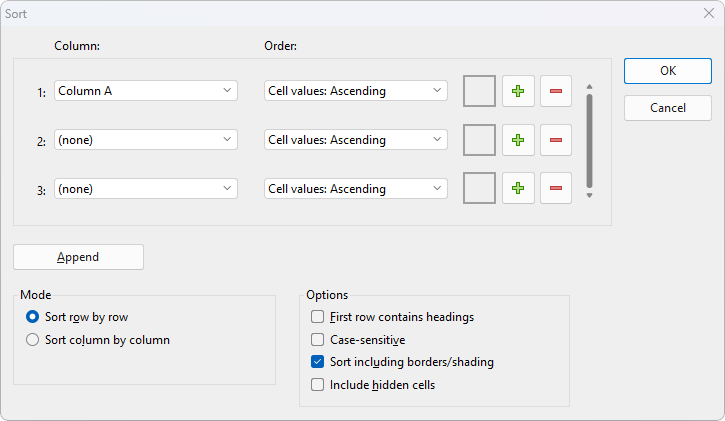Open the row 3 Order dropdown
725x421 pixels.
point(356,189)
